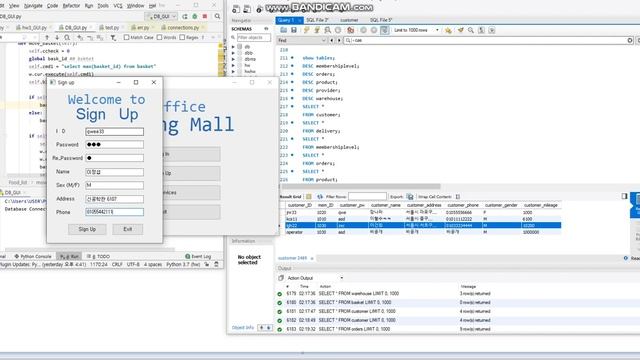This screenshot has width=640, height=360.
Task: Toggle Regex checkbox in PyCharm search
Action: pos(182,38)
